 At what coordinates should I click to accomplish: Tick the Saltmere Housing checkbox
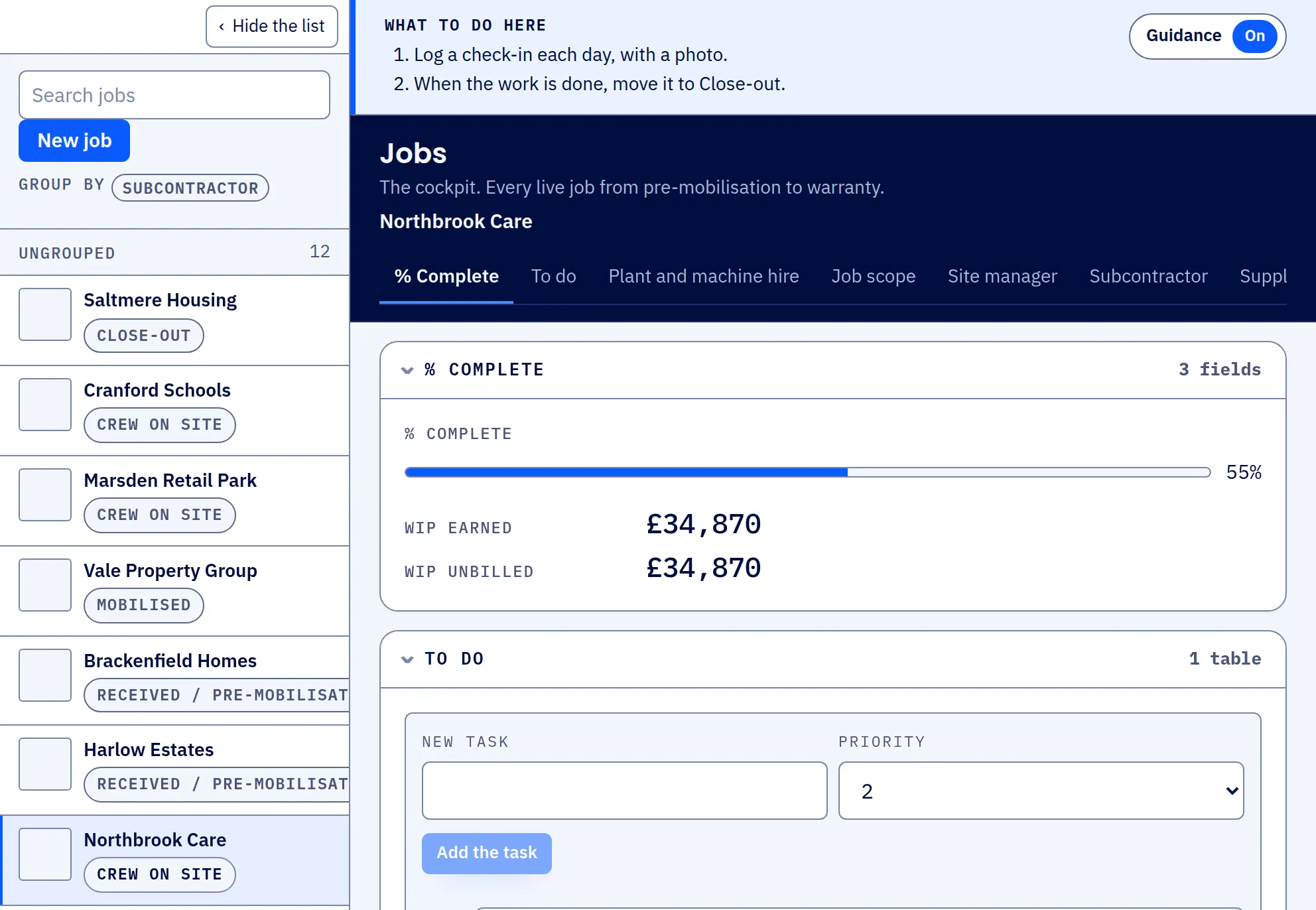(x=45, y=314)
